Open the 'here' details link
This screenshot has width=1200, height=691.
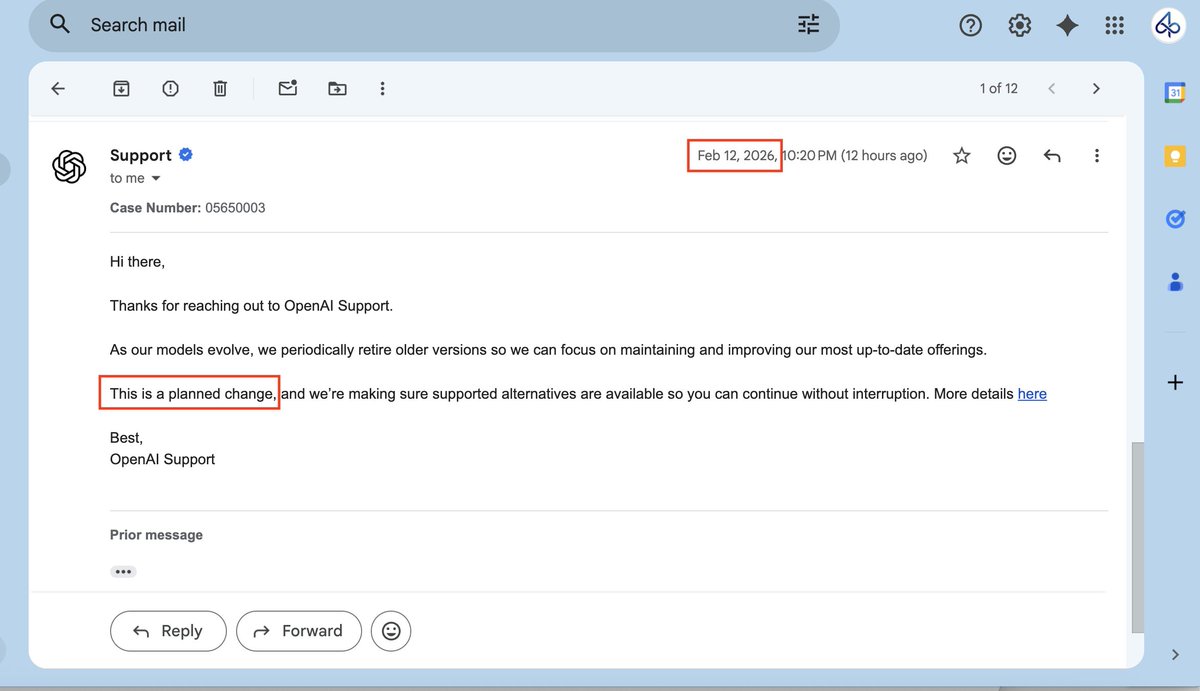[1032, 394]
